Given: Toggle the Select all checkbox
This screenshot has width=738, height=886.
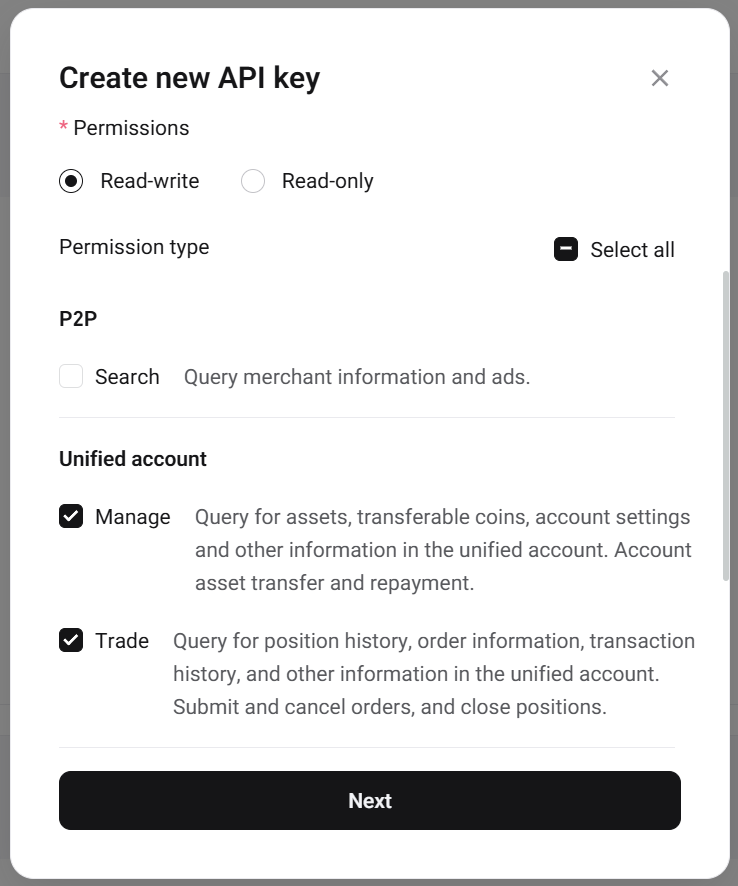Looking at the screenshot, I should point(566,249).
